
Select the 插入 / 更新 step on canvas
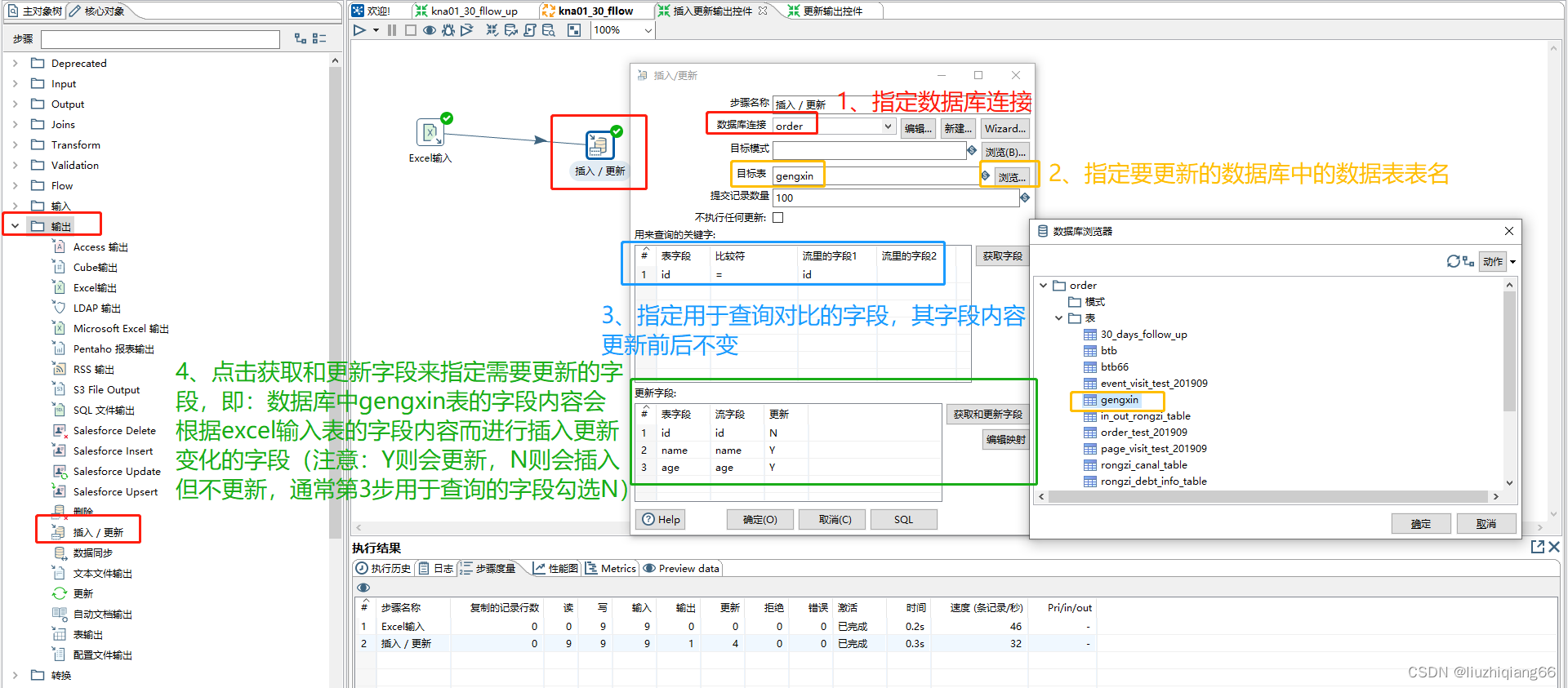tap(599, 145)
